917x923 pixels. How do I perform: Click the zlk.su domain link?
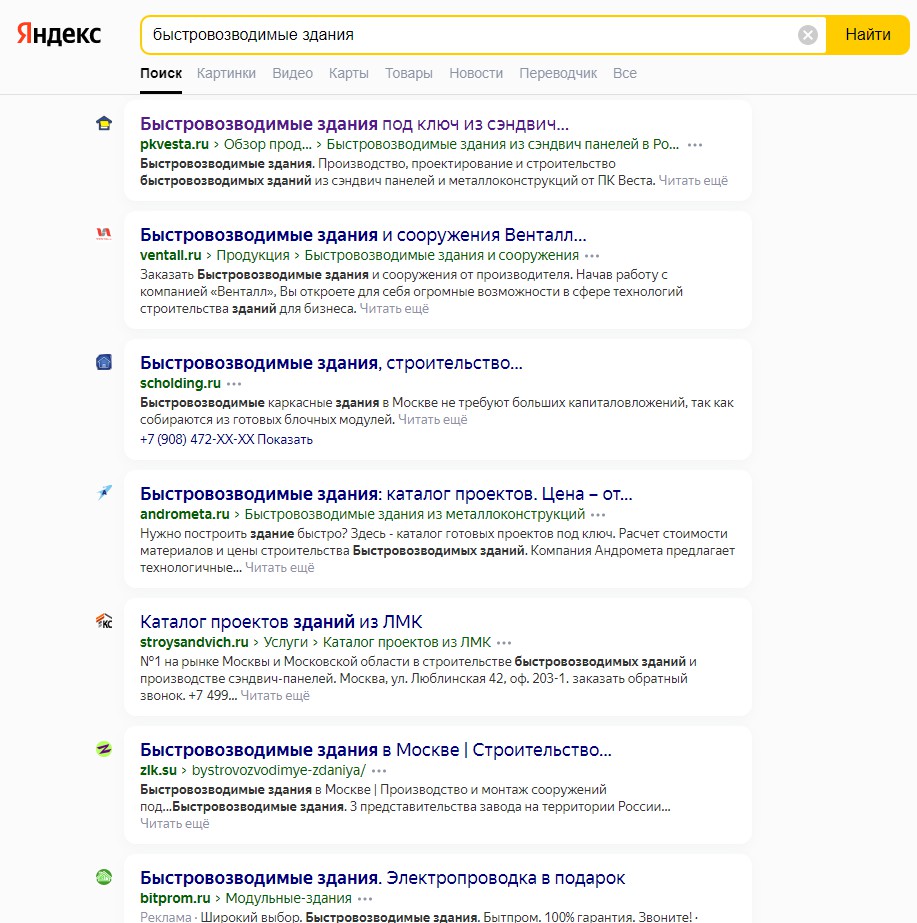click(x=158, y=770)
